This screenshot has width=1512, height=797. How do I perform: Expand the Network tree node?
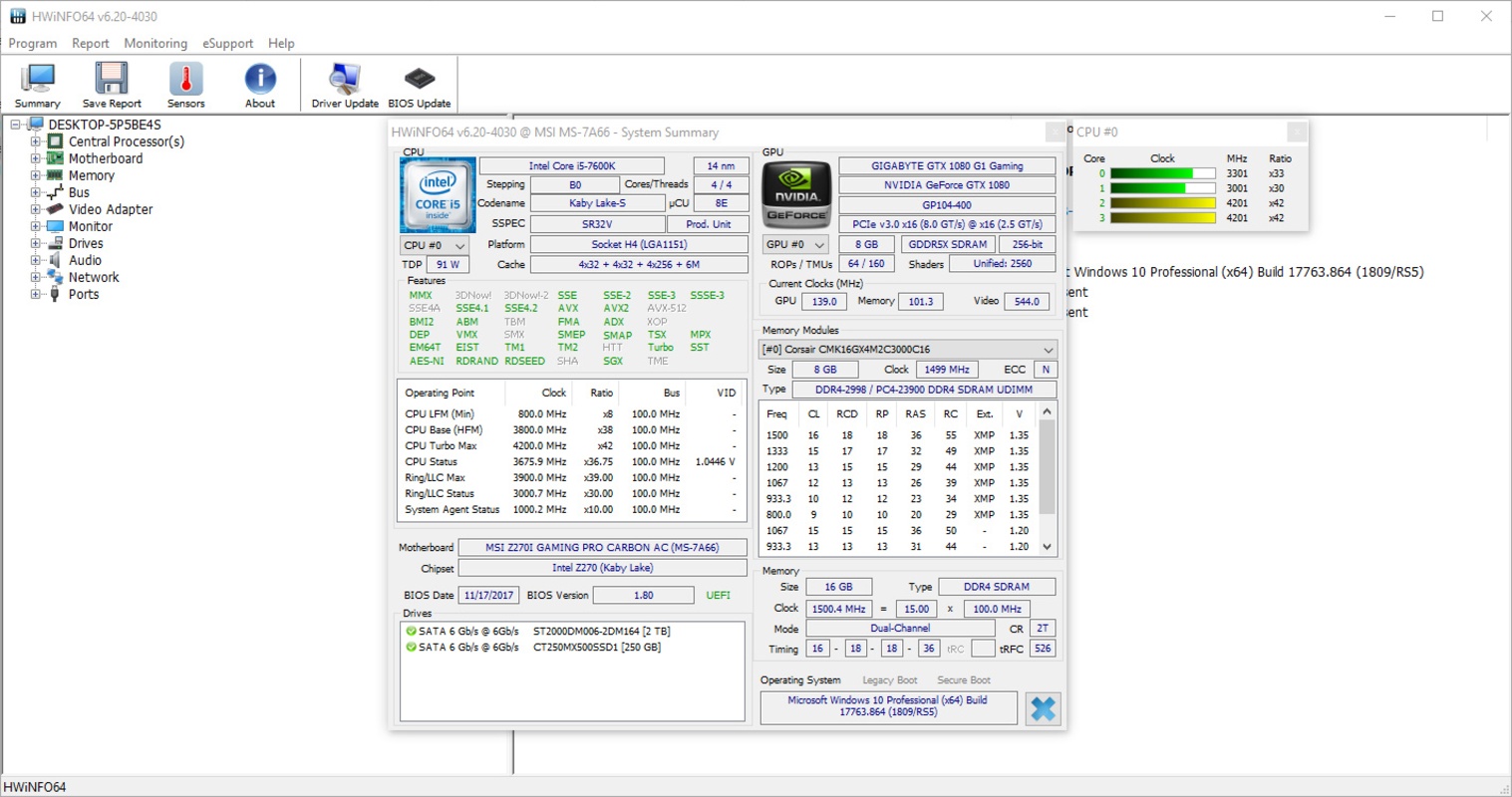click(x=36, y=277)
